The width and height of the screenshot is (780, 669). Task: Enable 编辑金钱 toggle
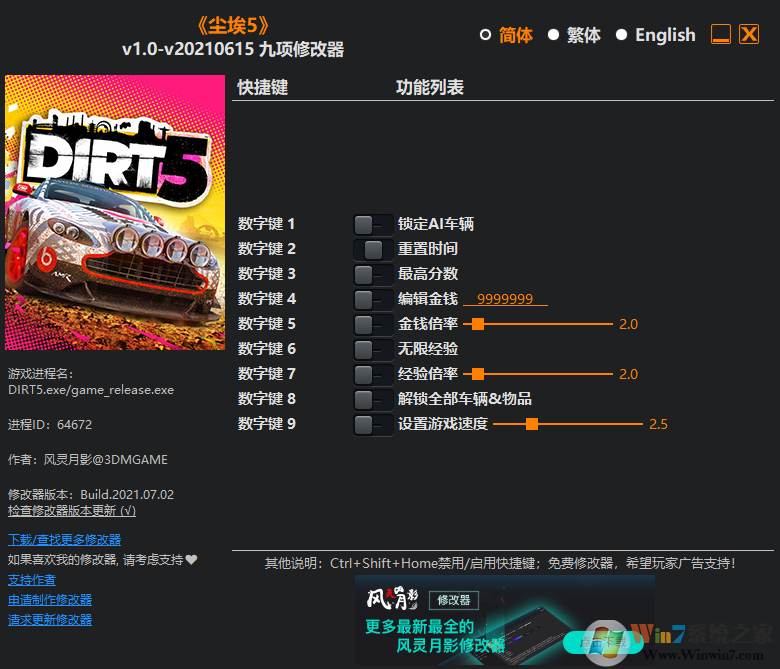click(x=372, y=299)
